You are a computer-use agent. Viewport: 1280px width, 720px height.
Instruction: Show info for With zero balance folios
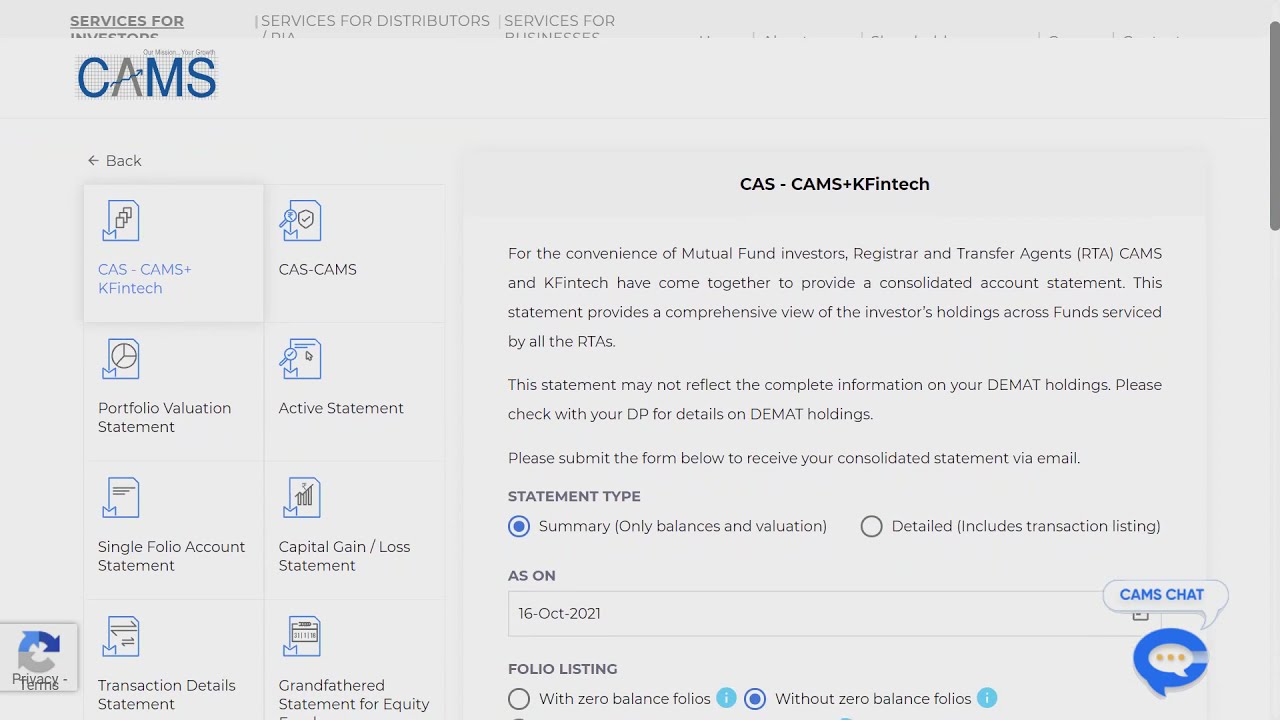(x=727, y=698)
